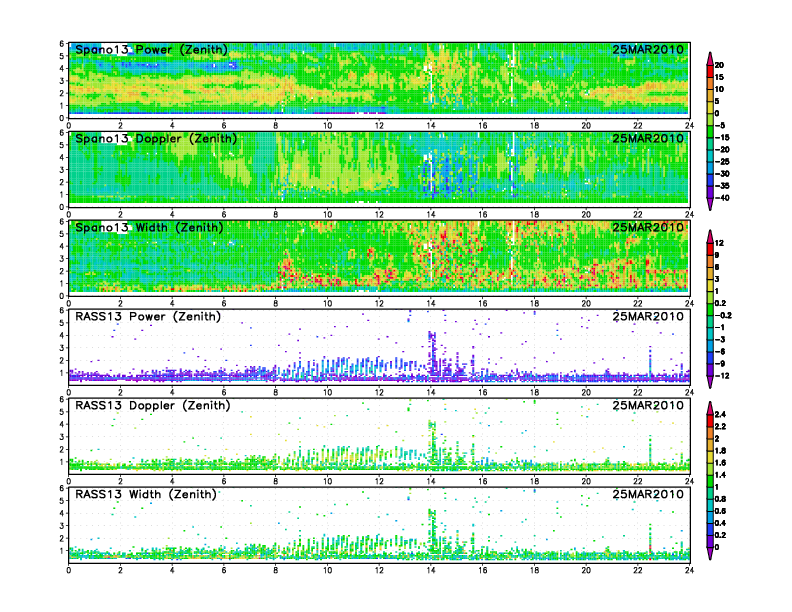The height and width of the screenshot is (612, 792).
Task: Click the label 2.4 on the bottom colorbar
Action: click(720, 414)
